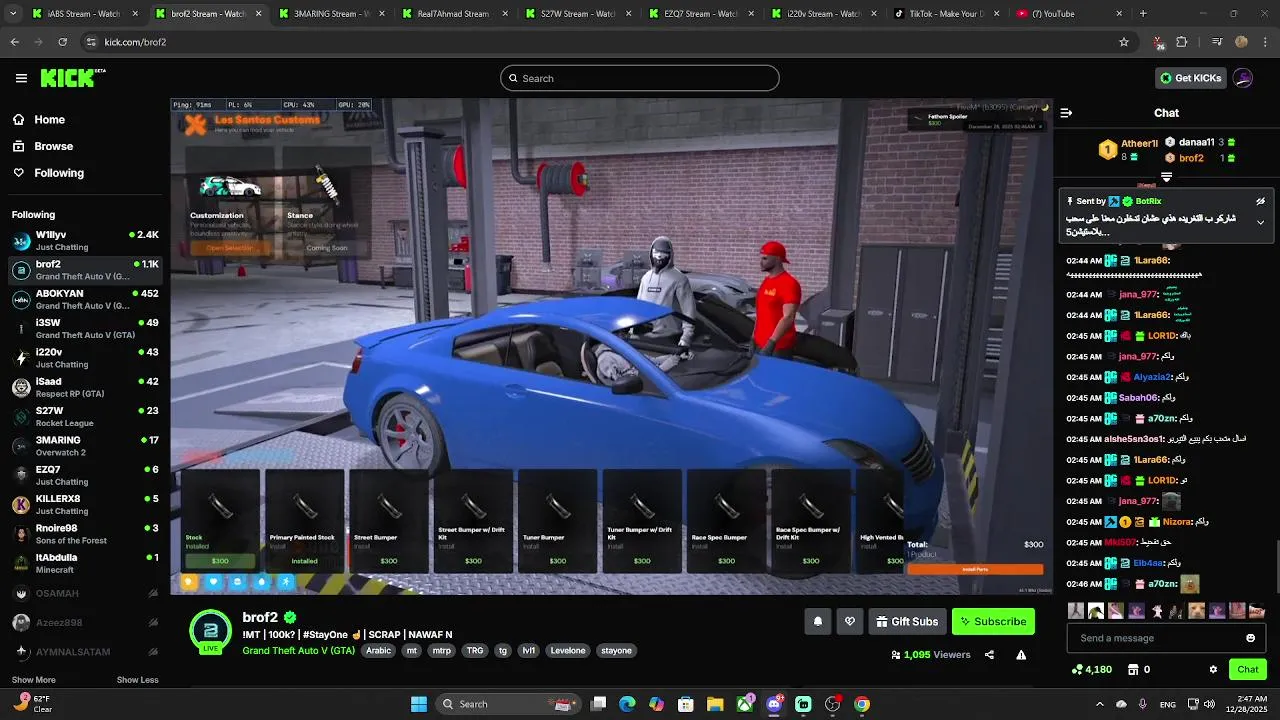The height and width of the screenshot is (720, 1280).
Task: Switch to the S27W Stream browser tab
Action: coord(575,14)
